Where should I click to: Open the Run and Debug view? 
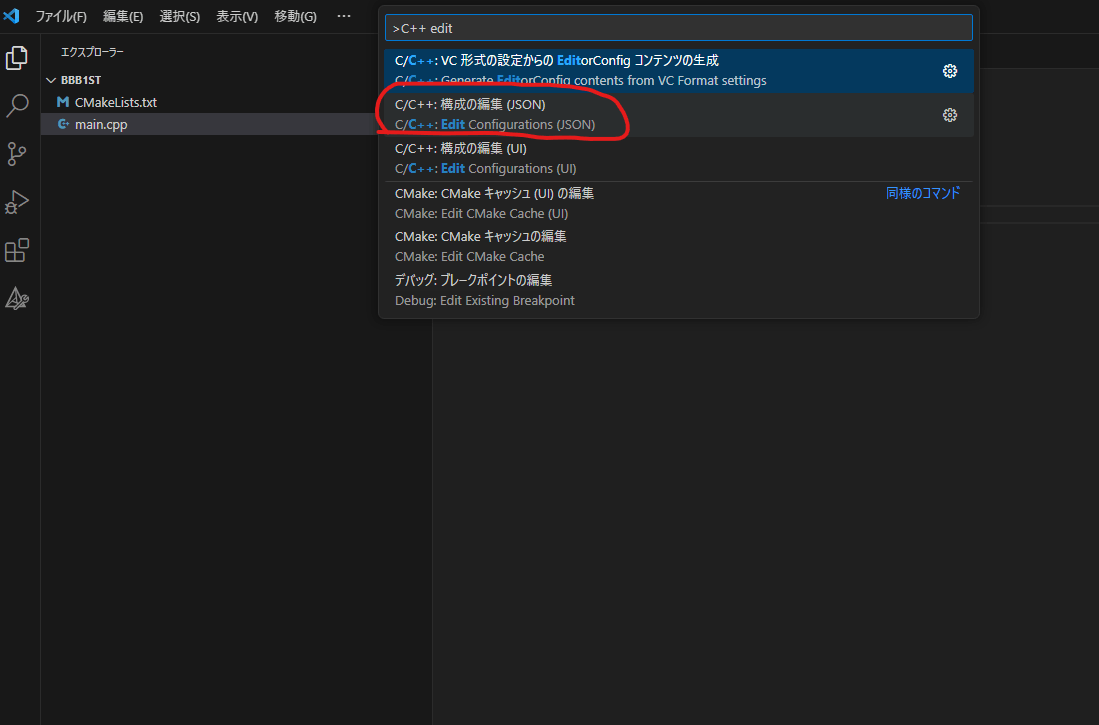17,202
